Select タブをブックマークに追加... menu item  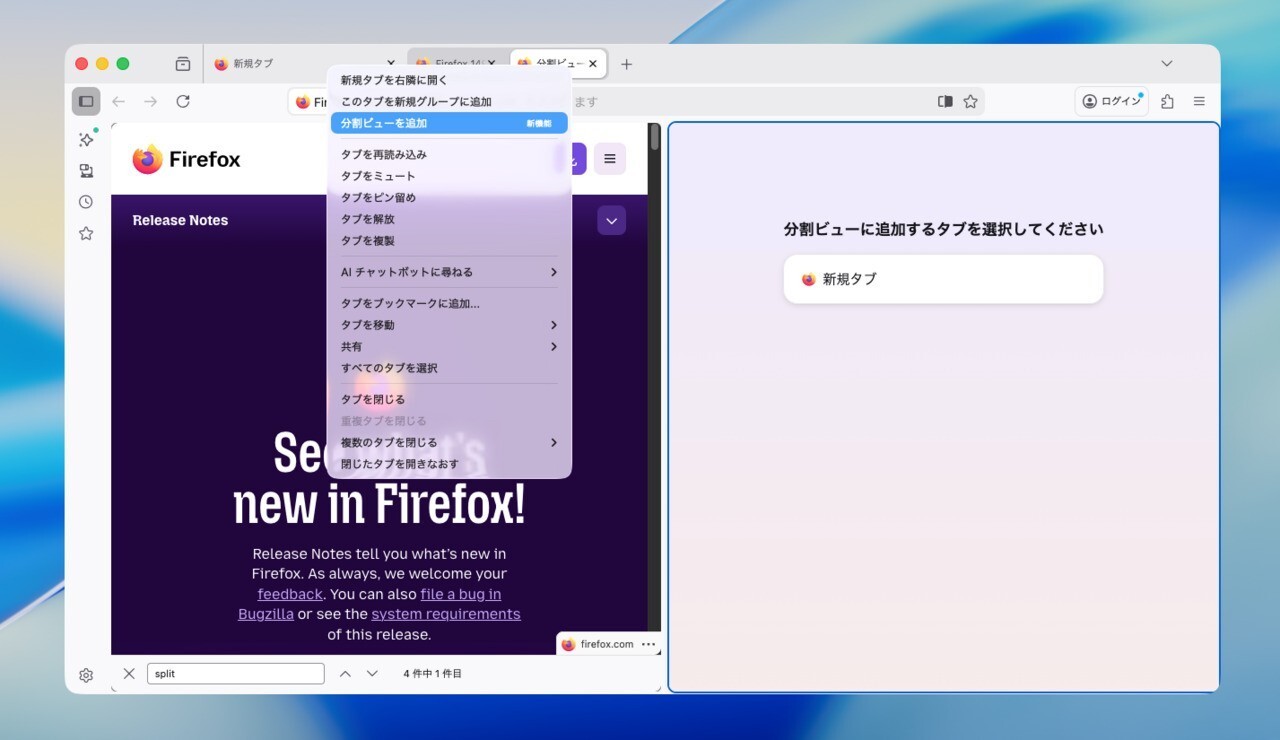pos(449,303)
